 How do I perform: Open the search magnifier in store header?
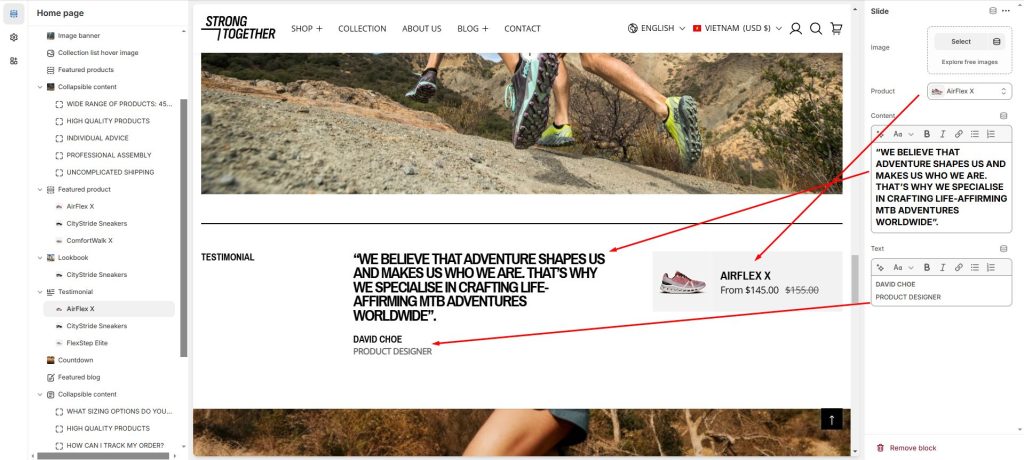coord(816,29)
